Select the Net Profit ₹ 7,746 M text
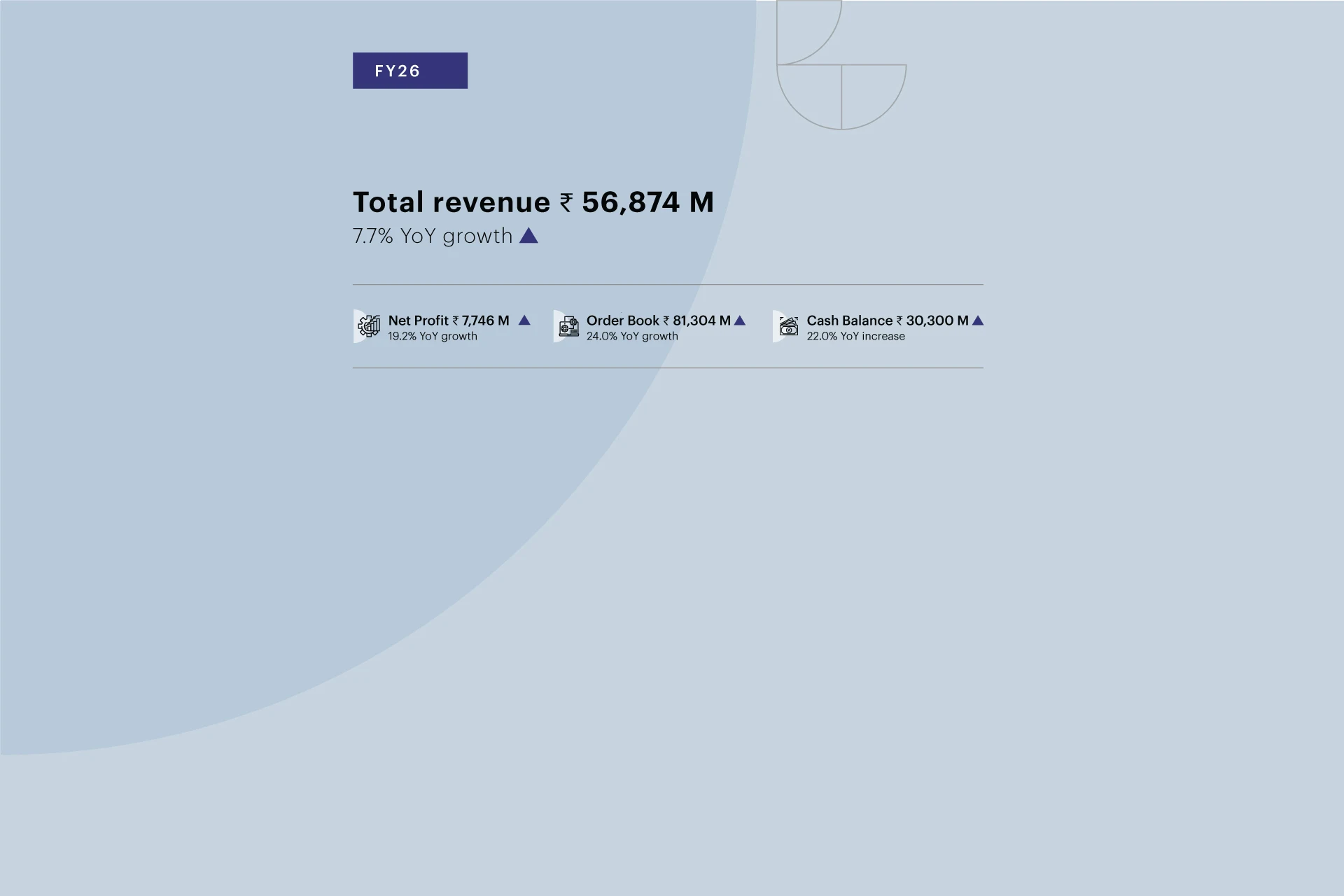This screenshot has width=1344, height=896. [x=449, y=321]
